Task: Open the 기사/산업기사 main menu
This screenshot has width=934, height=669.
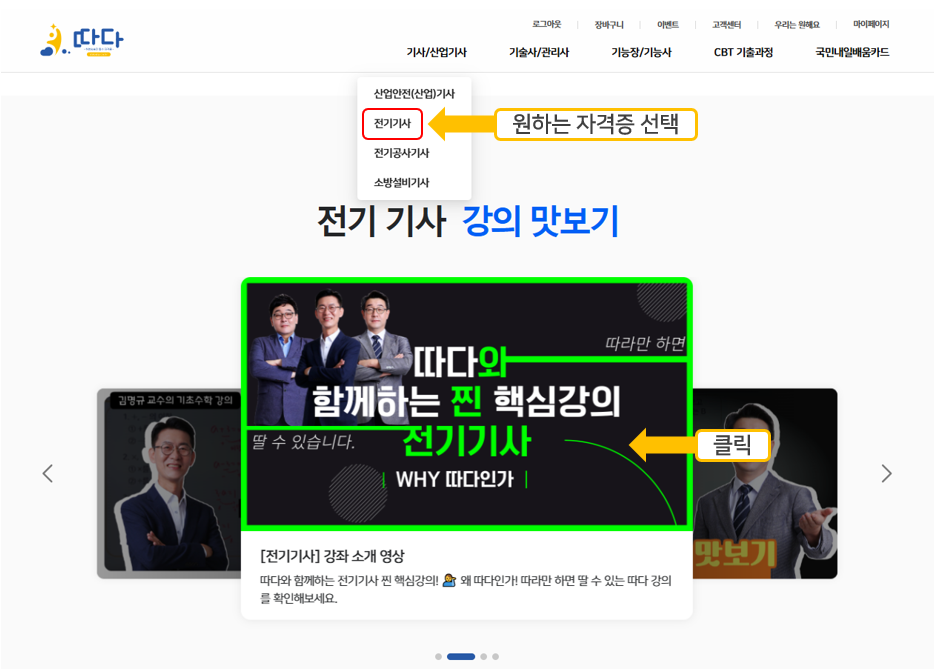Action: pyautogui.click(x=437, y=52)
